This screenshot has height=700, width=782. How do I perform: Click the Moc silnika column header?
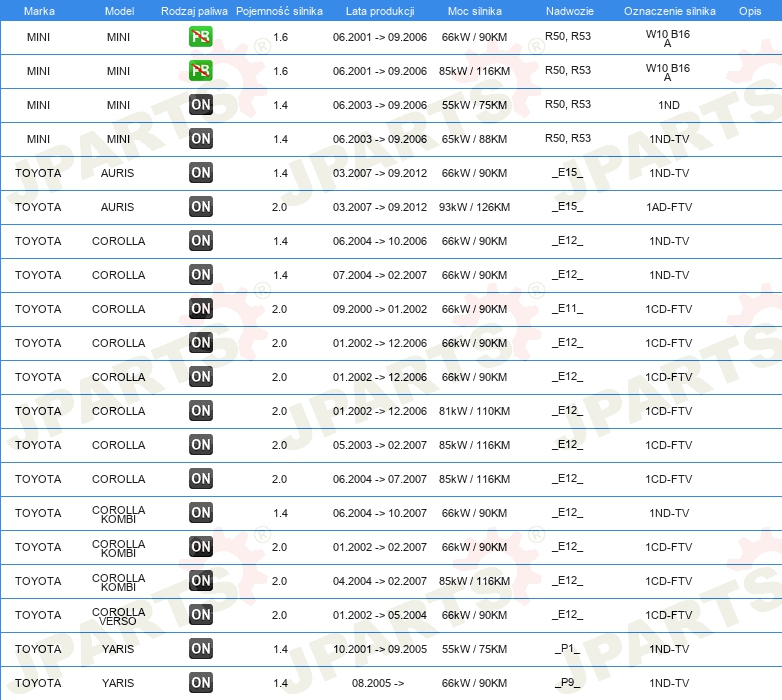(475, 11)
